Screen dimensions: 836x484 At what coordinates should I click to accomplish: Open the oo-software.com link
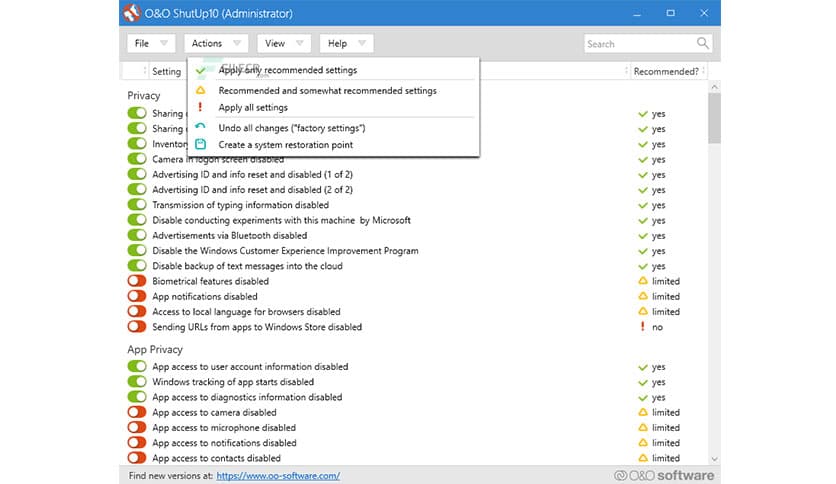tap(278, 476)
